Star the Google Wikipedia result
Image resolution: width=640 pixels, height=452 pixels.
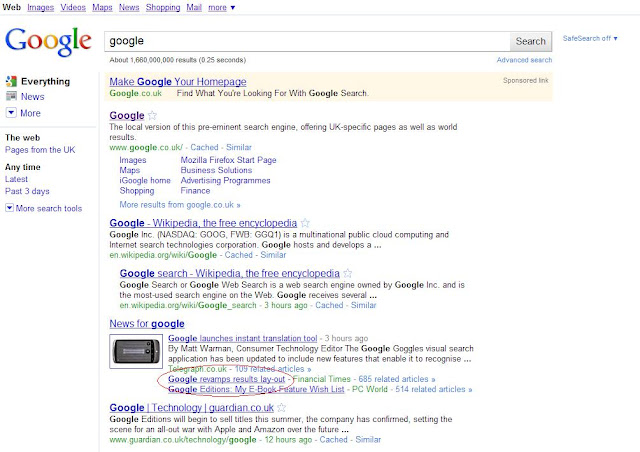pyautogui.click(x=305, y=223)
